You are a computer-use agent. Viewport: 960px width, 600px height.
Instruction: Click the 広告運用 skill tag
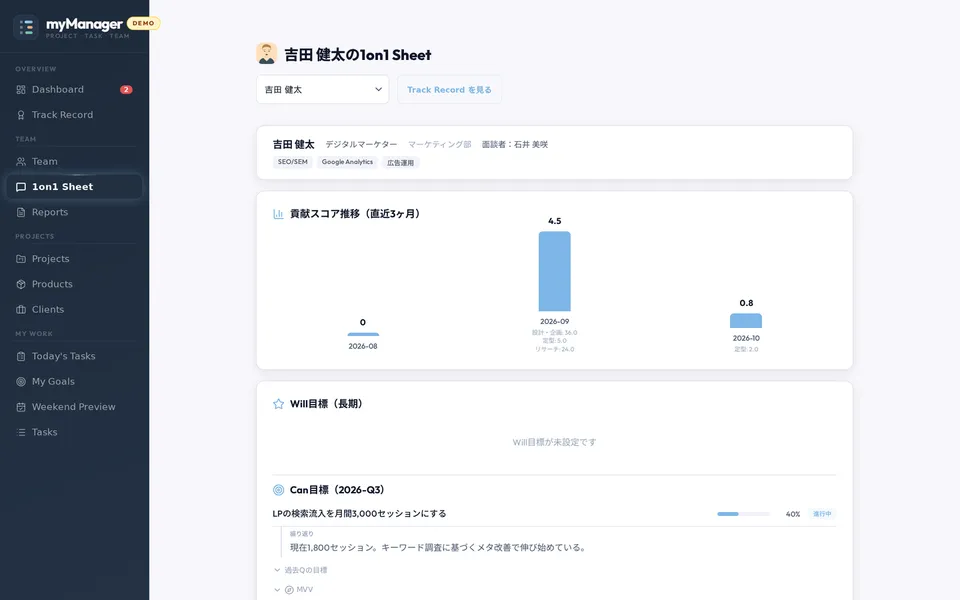400,163
